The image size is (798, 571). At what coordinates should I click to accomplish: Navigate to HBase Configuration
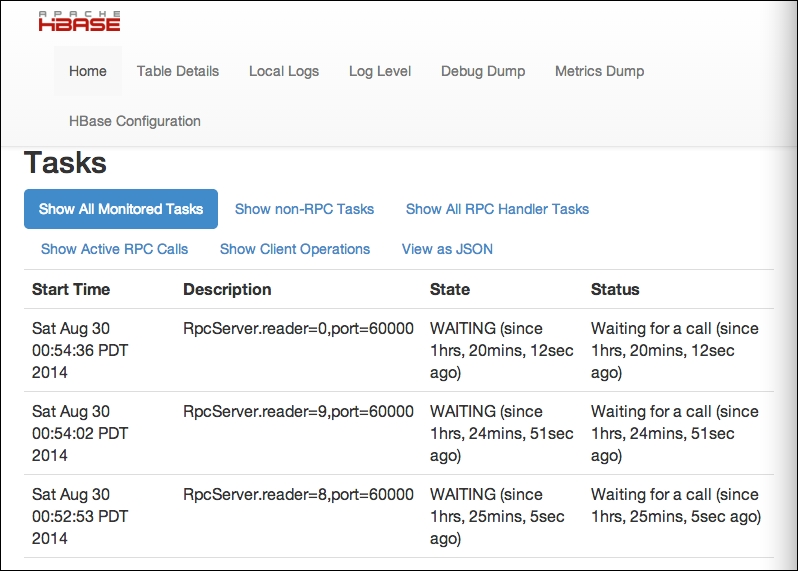pos(135,121)
